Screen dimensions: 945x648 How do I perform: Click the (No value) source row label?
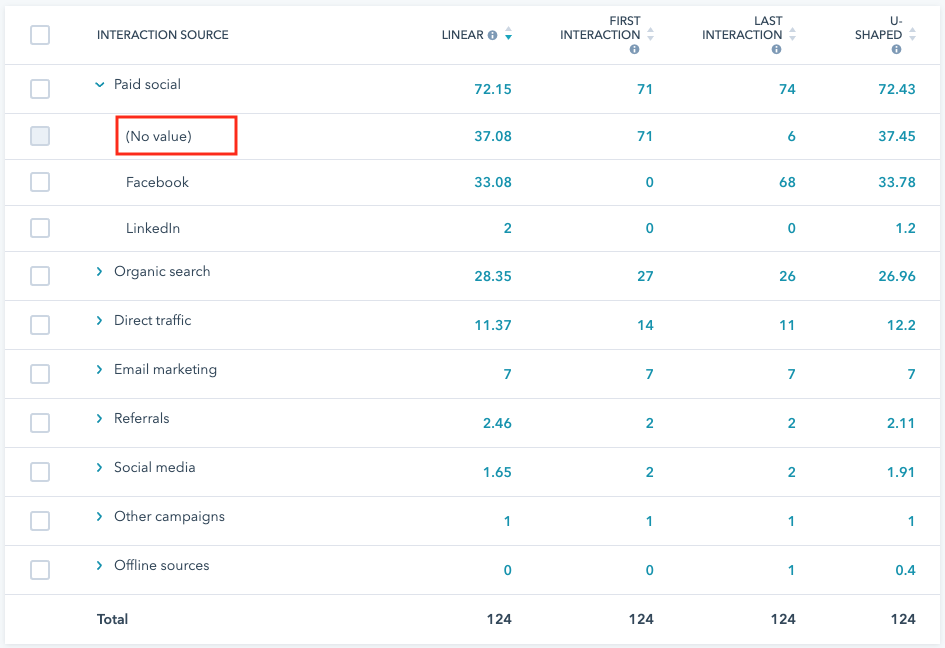click(158, 136)
